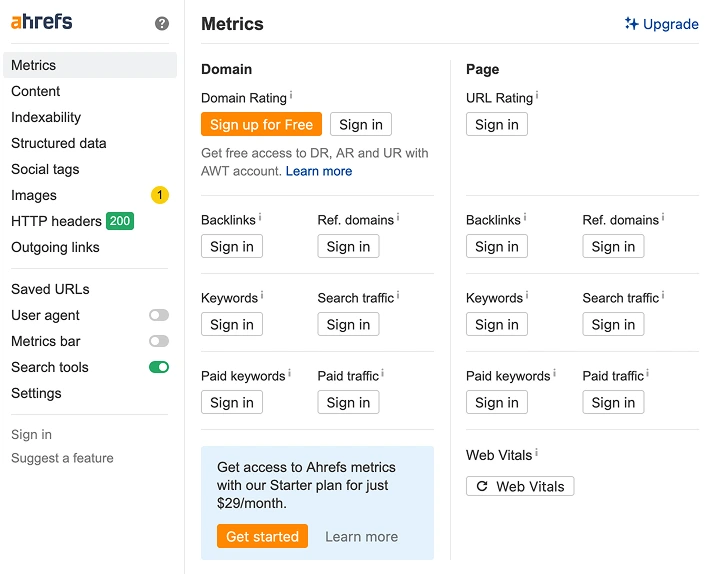Click the Ahrefs logo
The width and height of the screenshot is (709, 574).
coord(42,22)
